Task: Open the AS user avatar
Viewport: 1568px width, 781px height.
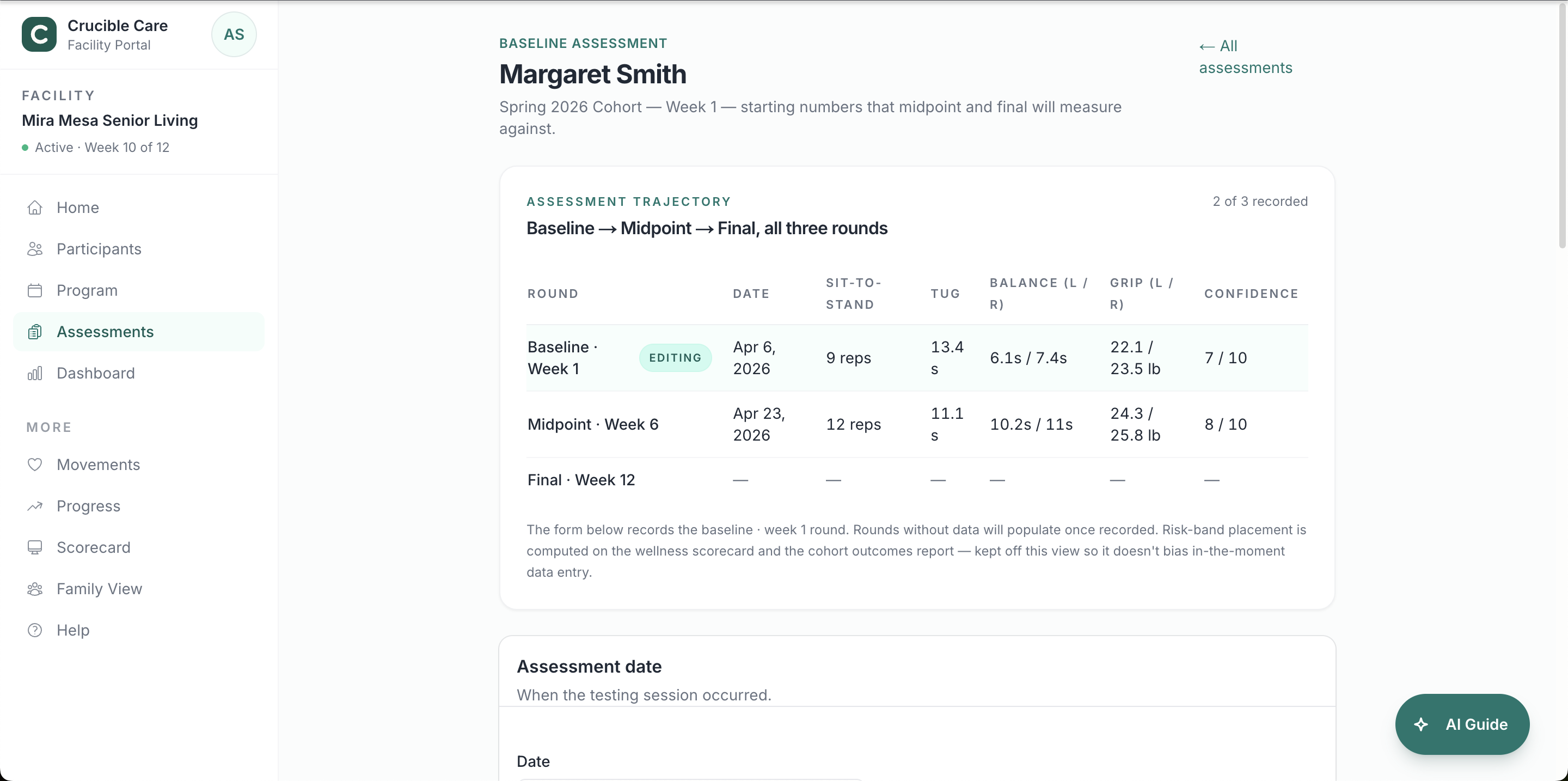Action: tap(234, 35)
